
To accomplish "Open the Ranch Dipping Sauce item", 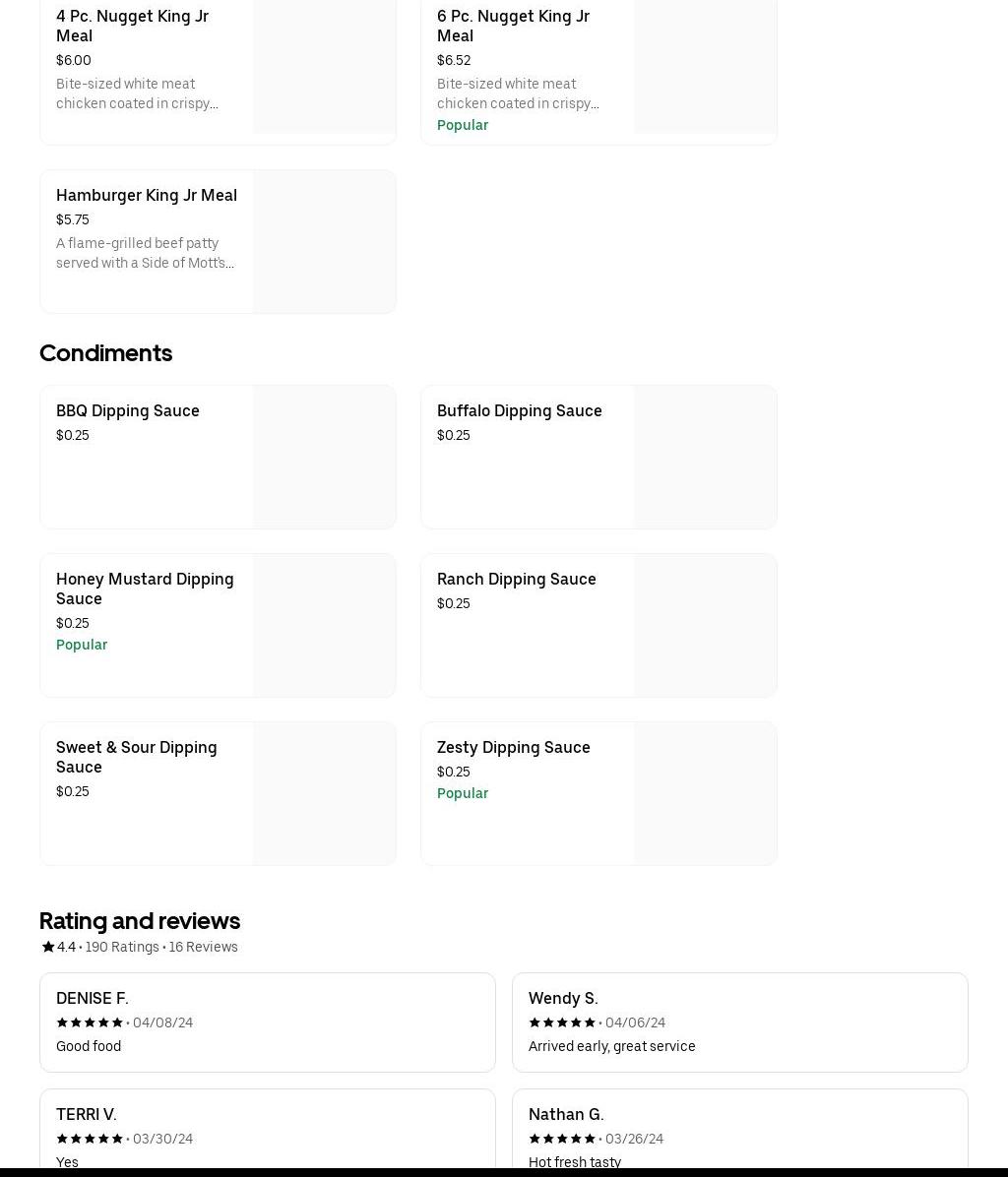I will (x=516, y=579).
